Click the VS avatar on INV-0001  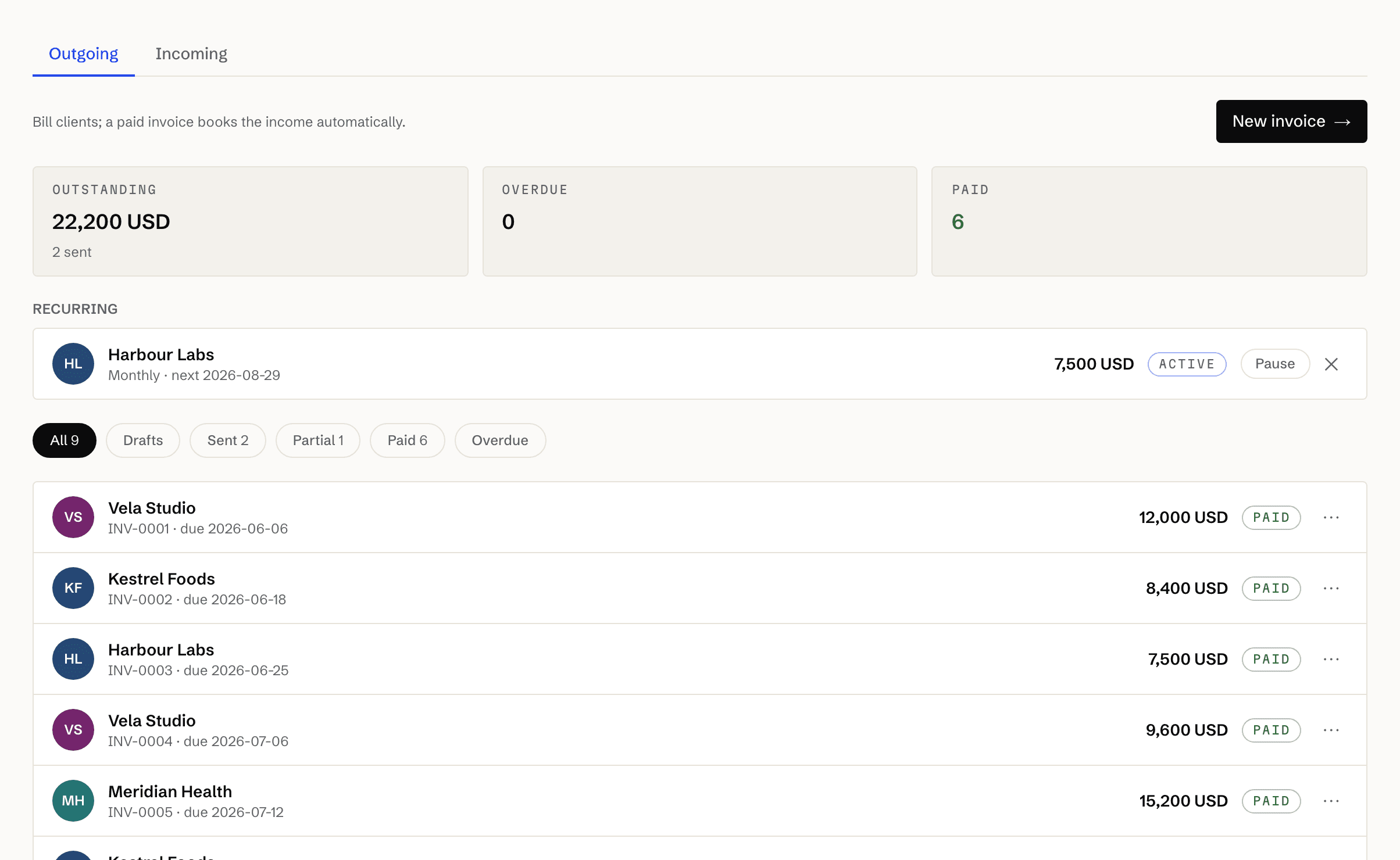point(73,517)
